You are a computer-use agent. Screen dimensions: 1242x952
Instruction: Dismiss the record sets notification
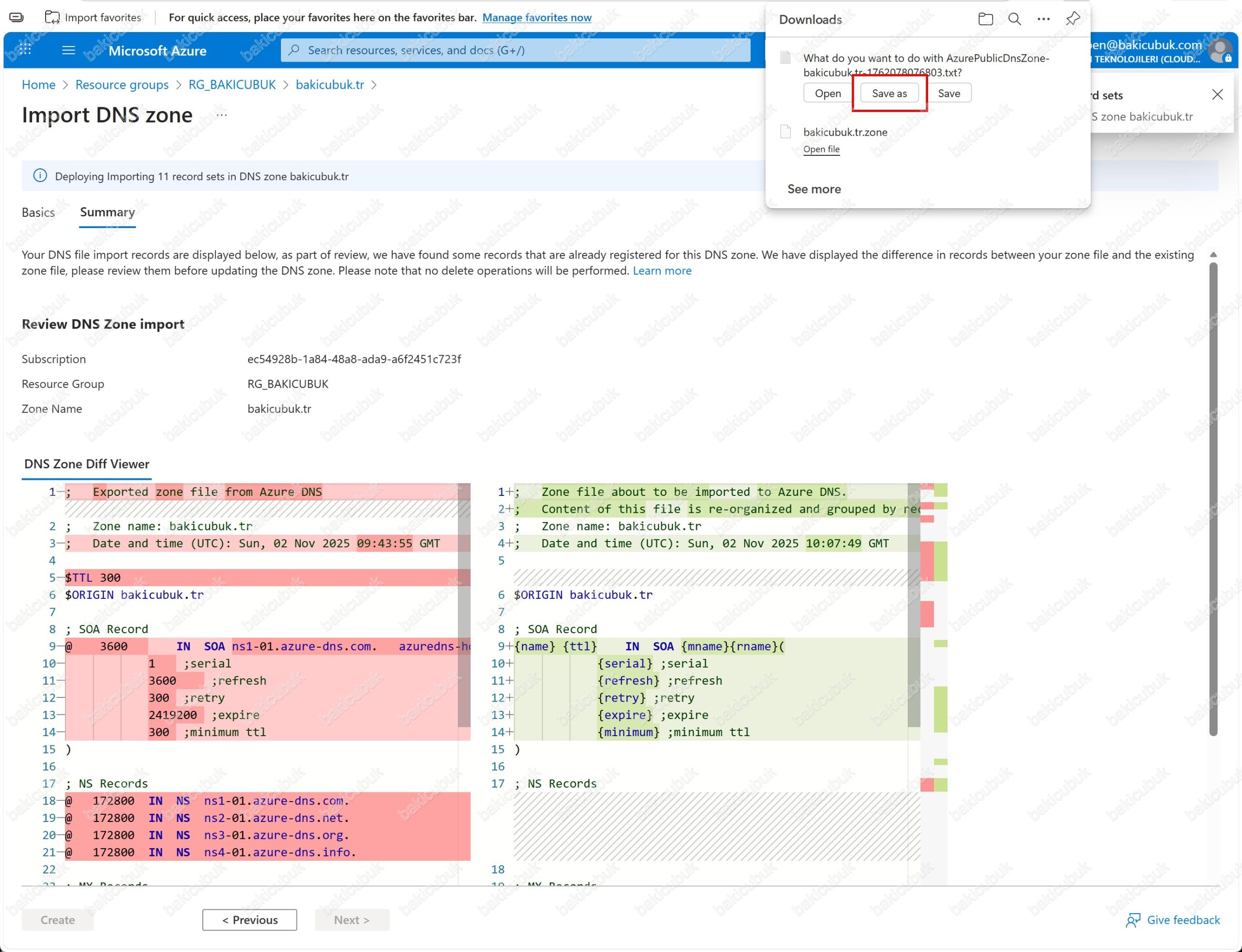1217,95
